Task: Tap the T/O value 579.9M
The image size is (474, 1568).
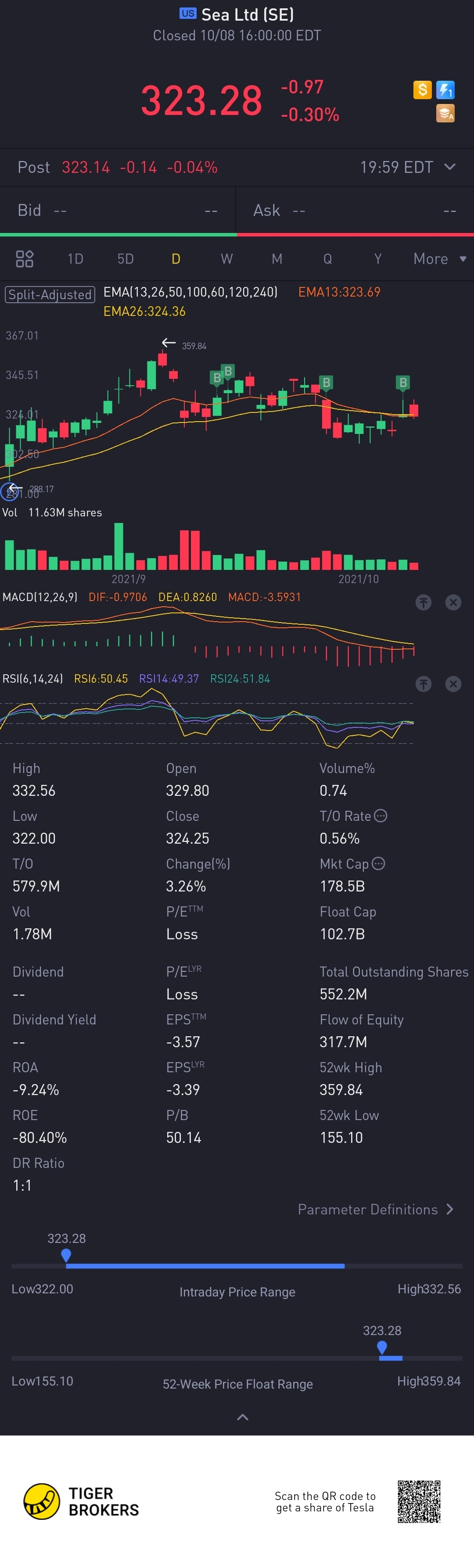Action: (36, 886)
